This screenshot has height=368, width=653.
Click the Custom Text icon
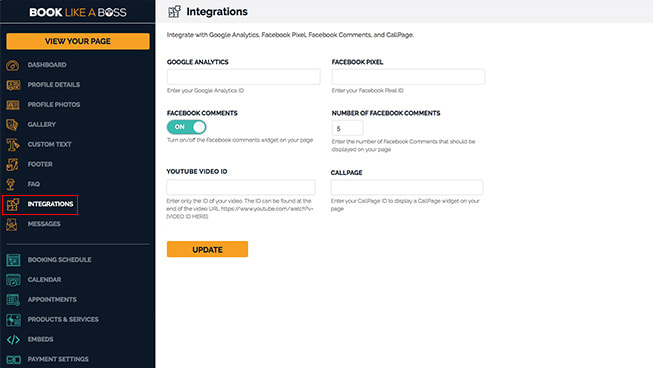(x=12, y=144)
